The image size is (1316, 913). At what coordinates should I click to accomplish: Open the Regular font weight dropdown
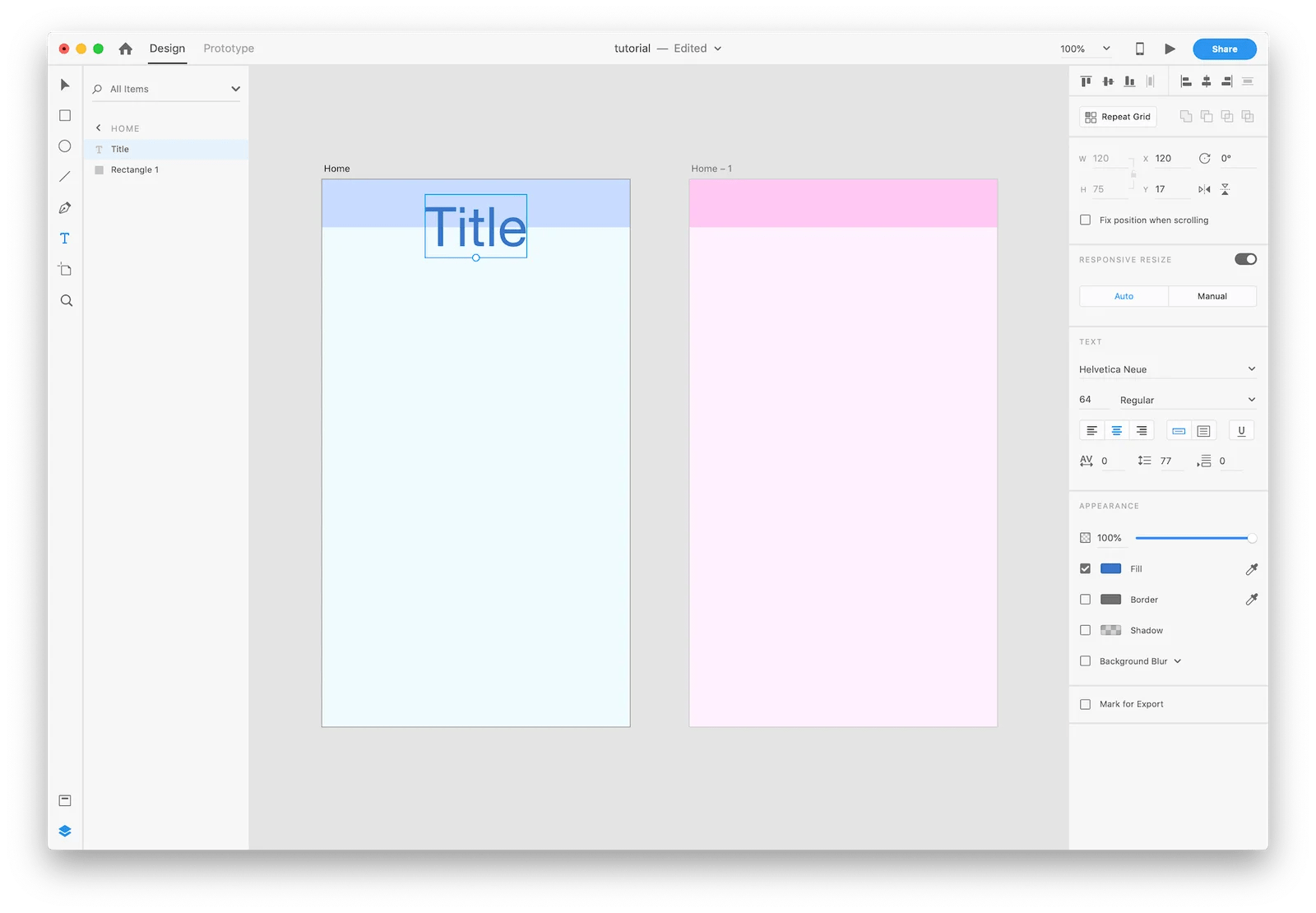click(1188, 400)
